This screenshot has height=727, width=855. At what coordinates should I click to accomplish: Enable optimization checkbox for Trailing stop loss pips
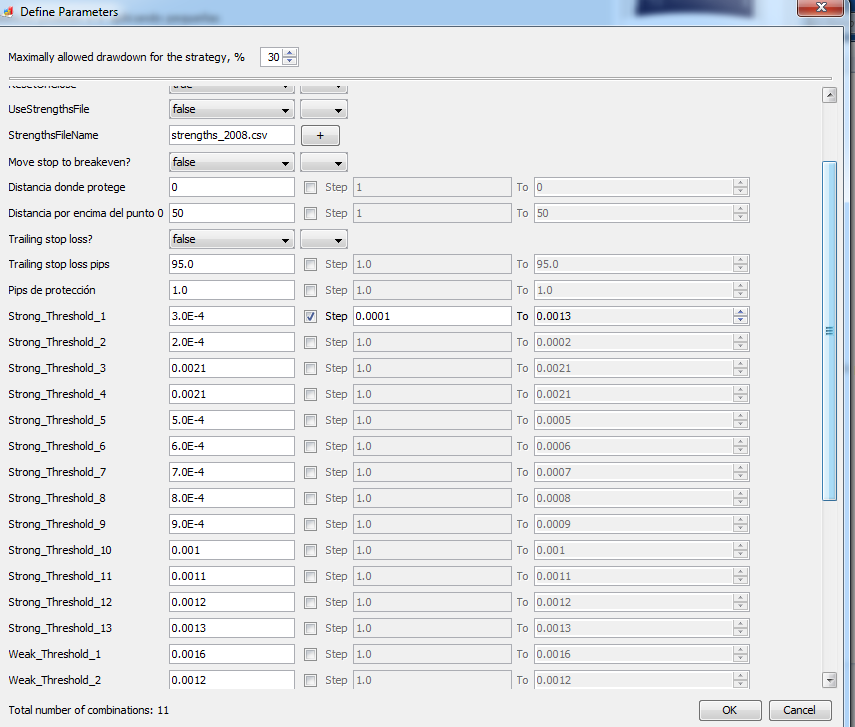click(x=310, y=264)
